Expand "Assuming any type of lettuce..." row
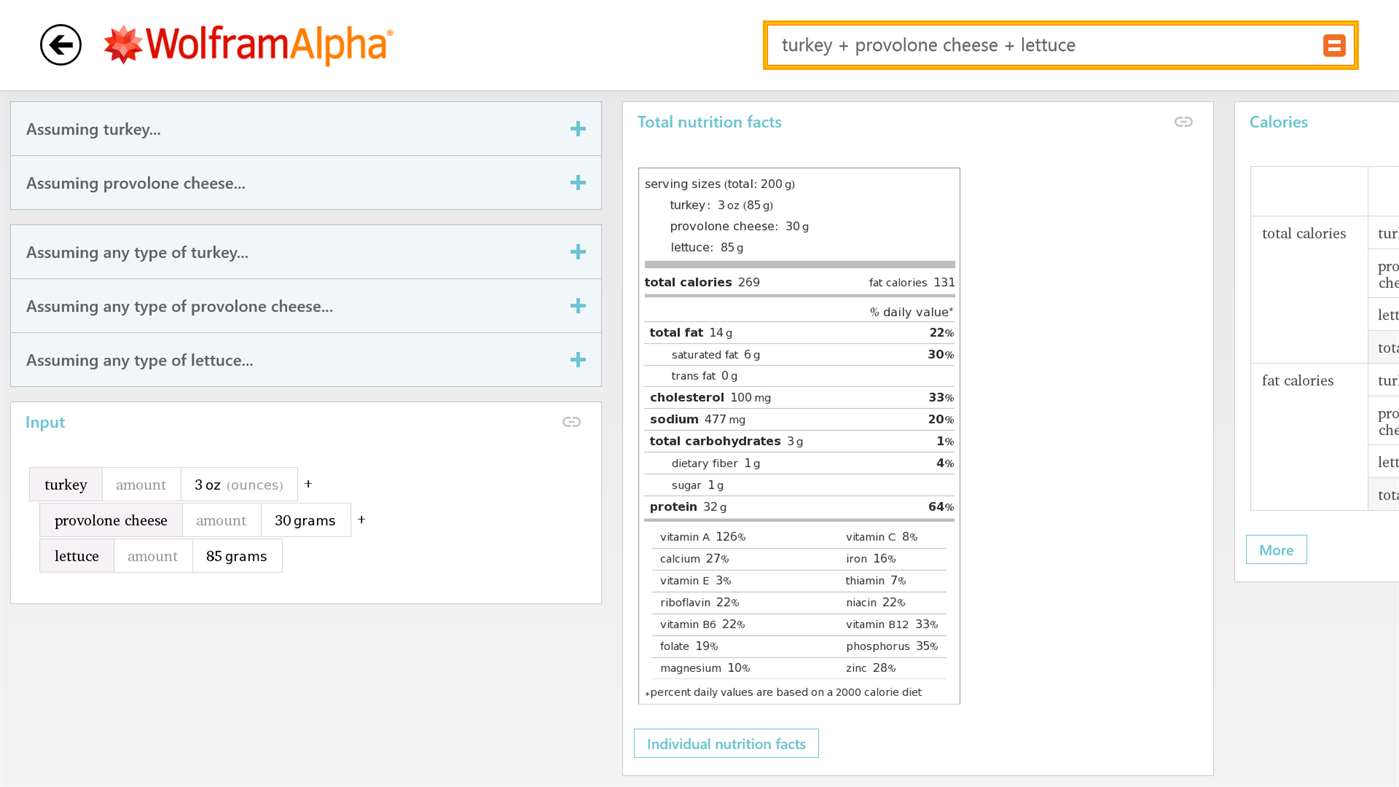Screen dimensions: 1399x787 coord(578,360)
